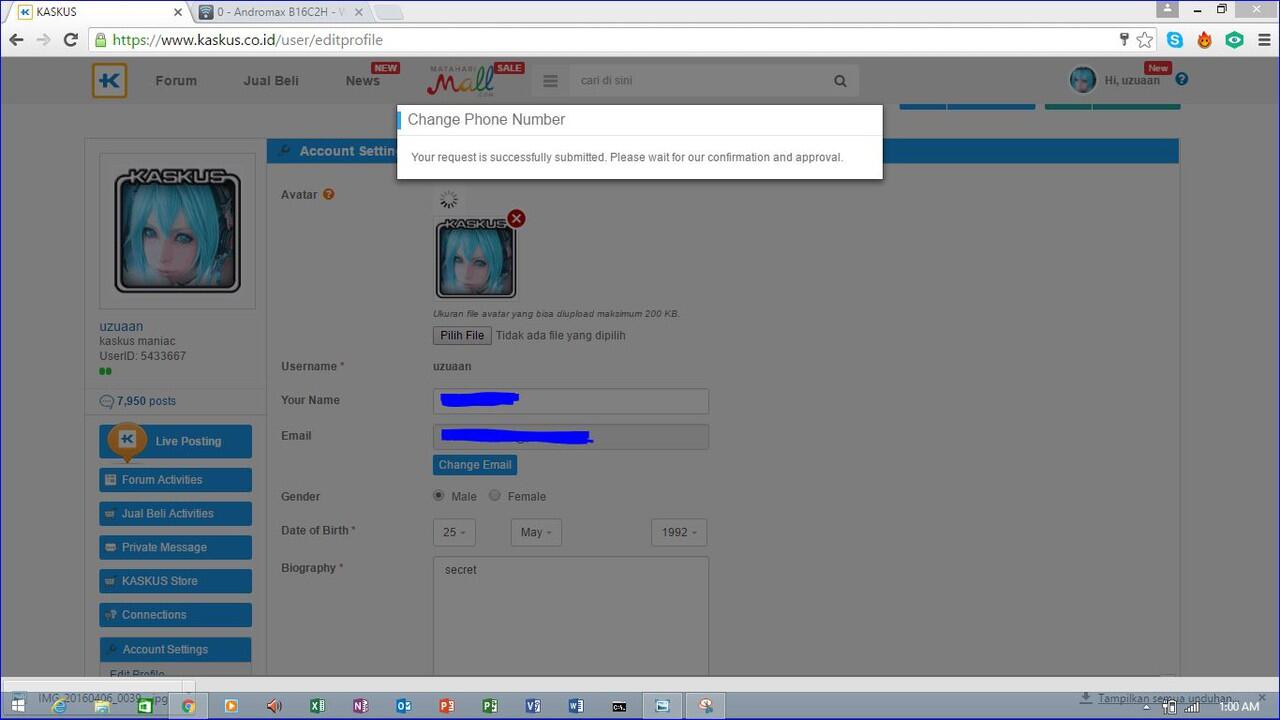Open the KASKUS home logo
The image size is (1280, 720).
(110, 80)
